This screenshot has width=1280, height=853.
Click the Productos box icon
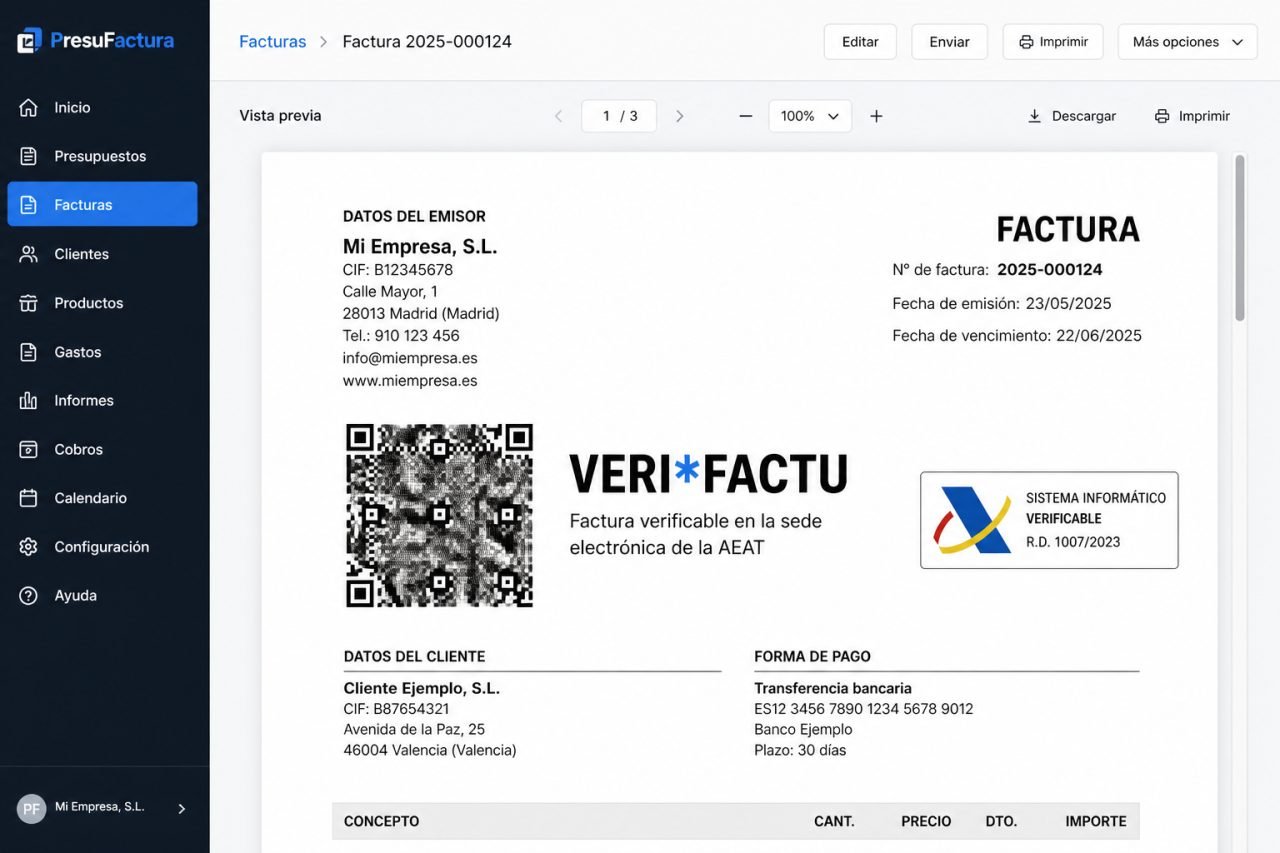point(28,303)
